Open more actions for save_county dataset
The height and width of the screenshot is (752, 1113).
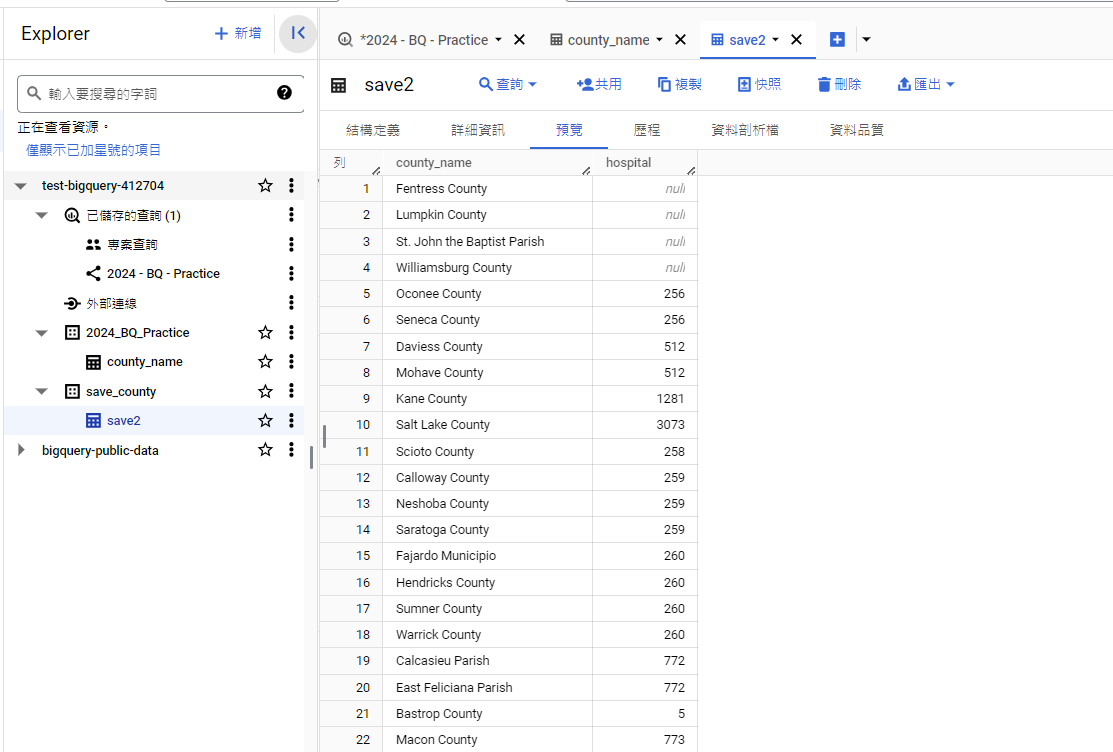click(291, 391)
